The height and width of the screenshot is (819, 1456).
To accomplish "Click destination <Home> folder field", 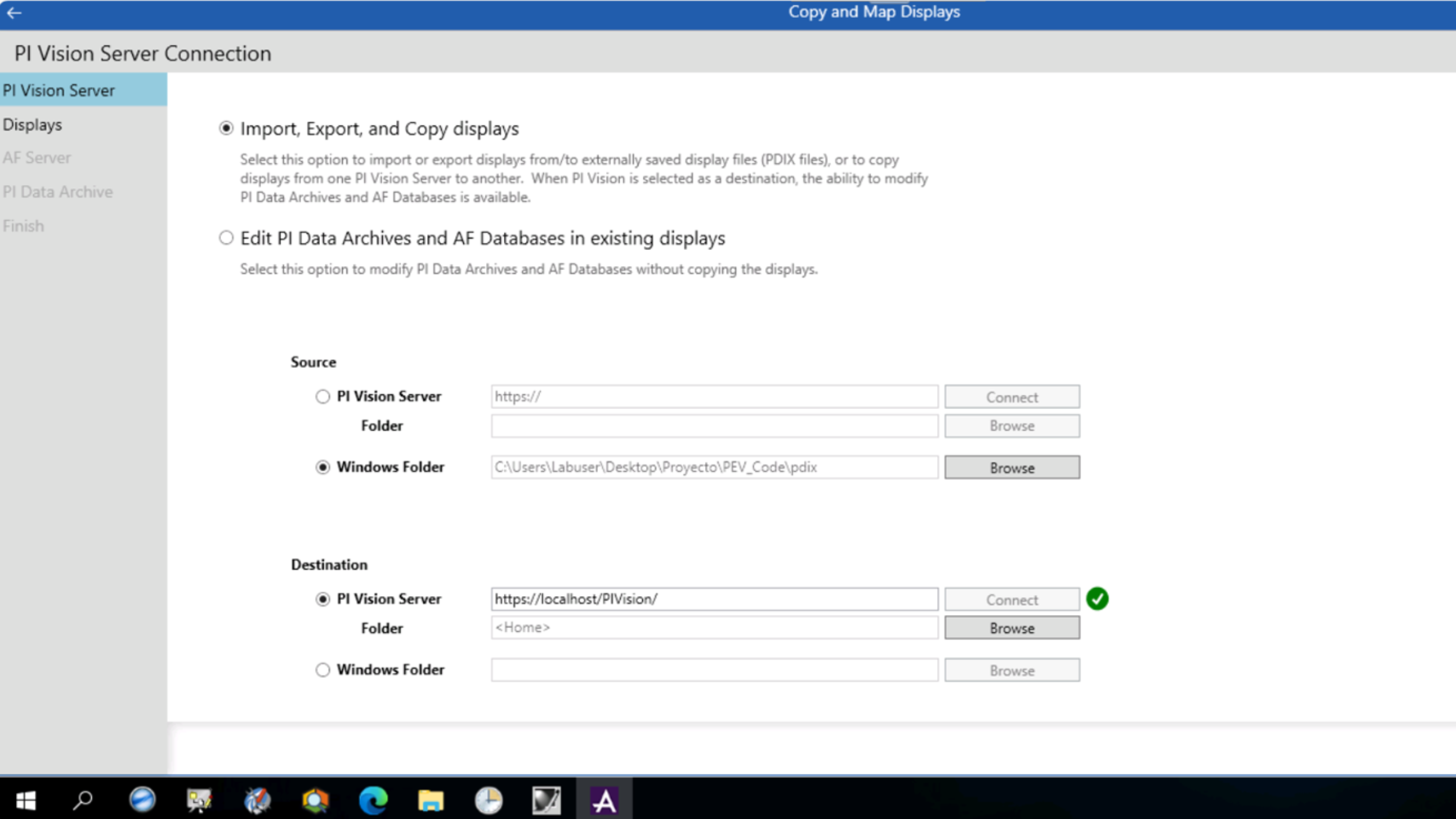I will pyautogui.click(x=715, y=628).
